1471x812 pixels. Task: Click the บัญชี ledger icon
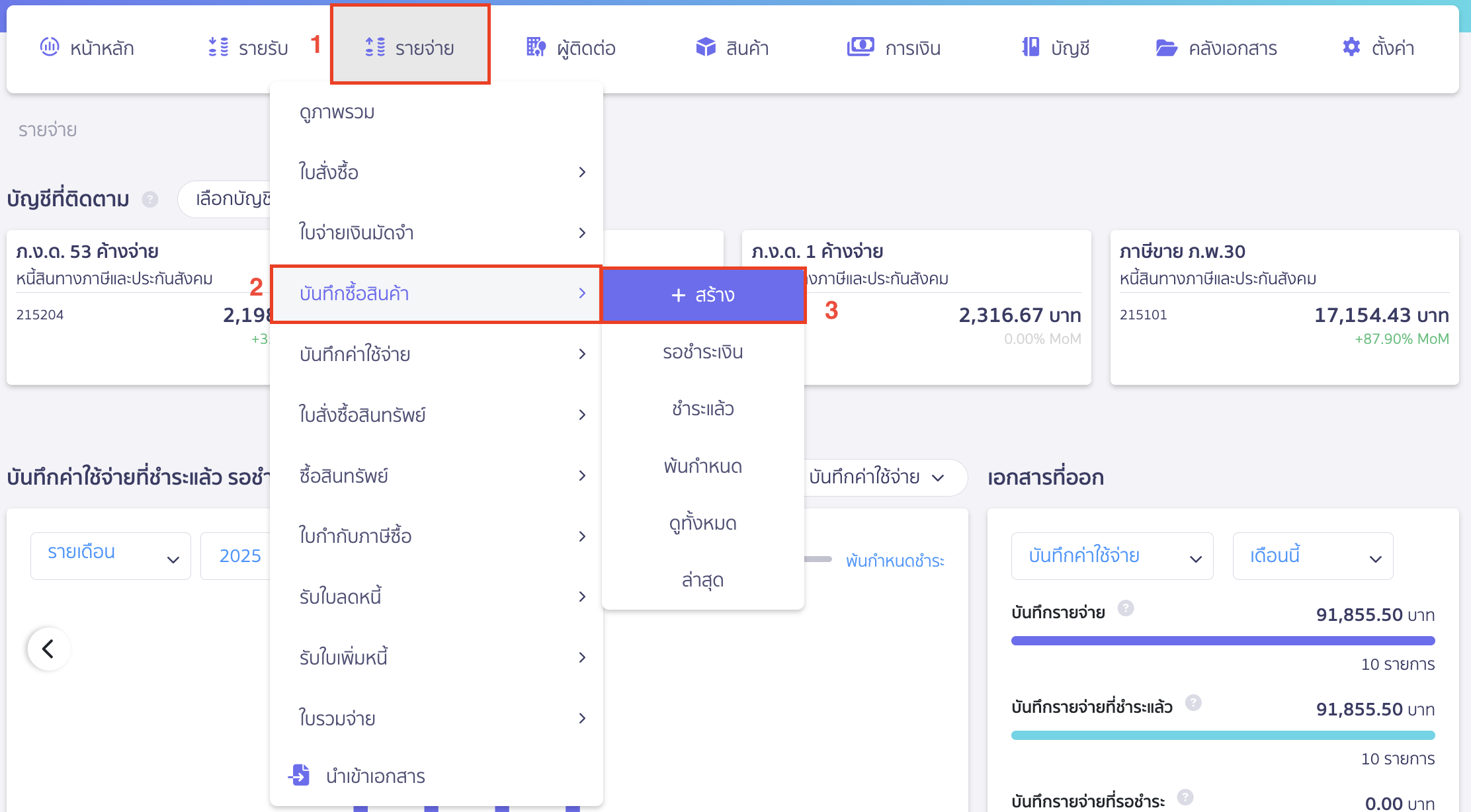[1030, 46]
